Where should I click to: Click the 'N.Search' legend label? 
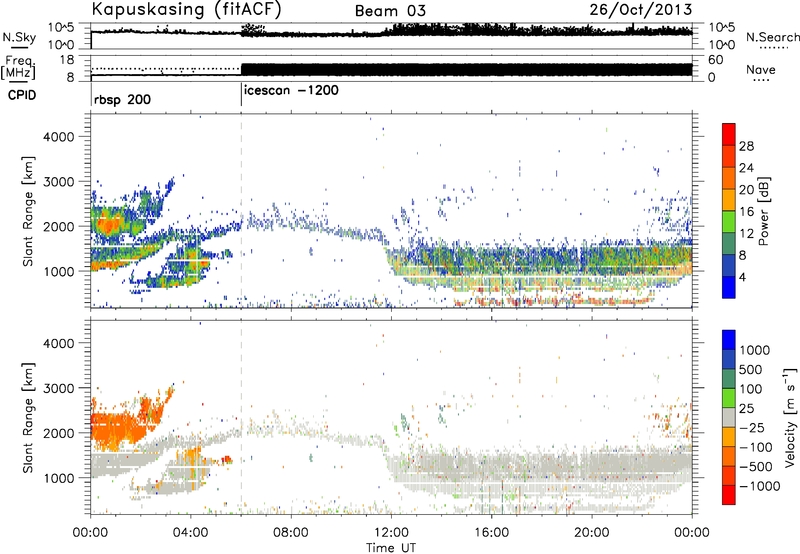tap(772, 37)
